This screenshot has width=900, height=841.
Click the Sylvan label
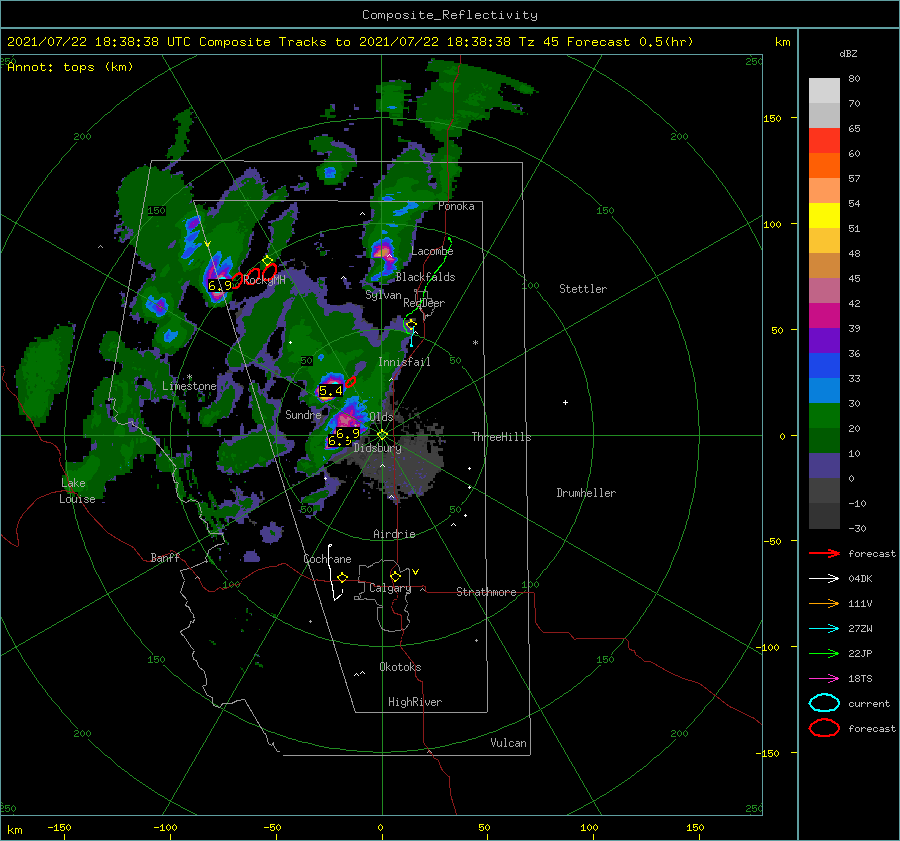point(383,295)
